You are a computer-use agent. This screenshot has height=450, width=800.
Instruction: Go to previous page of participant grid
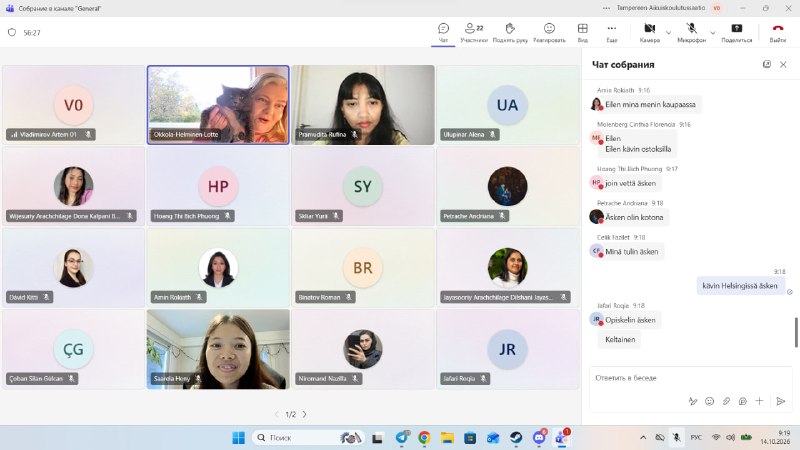click(277, 414)
